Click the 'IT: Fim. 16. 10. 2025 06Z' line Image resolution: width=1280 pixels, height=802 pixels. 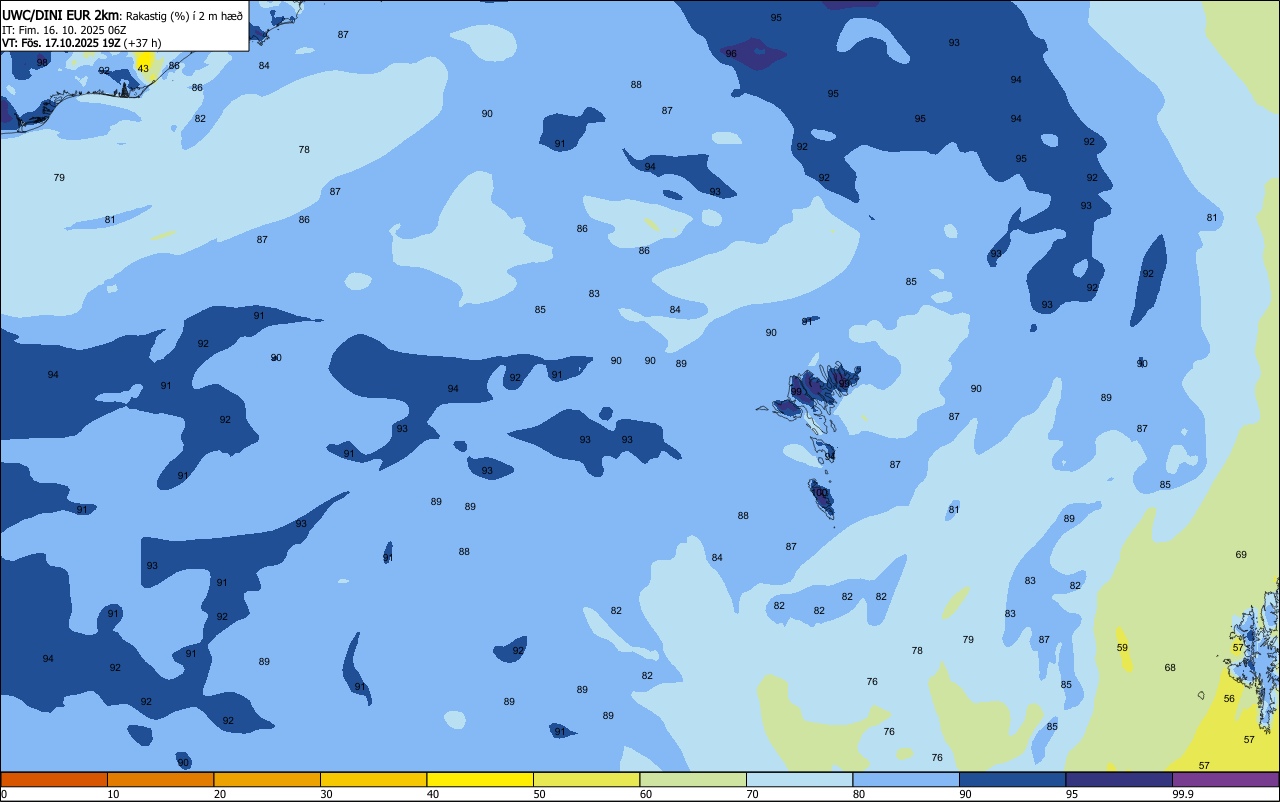(64, 29)
